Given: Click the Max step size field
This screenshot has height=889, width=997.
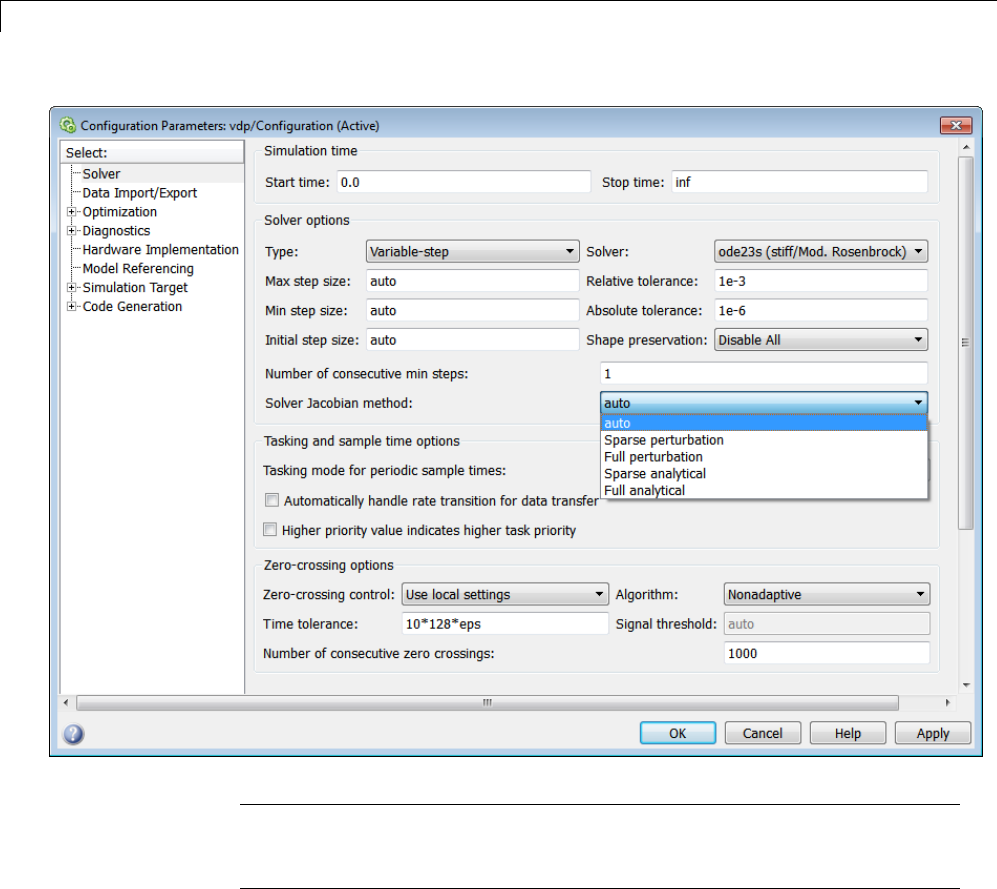Looking at the screenshot, I should click(x=472, y=281).
